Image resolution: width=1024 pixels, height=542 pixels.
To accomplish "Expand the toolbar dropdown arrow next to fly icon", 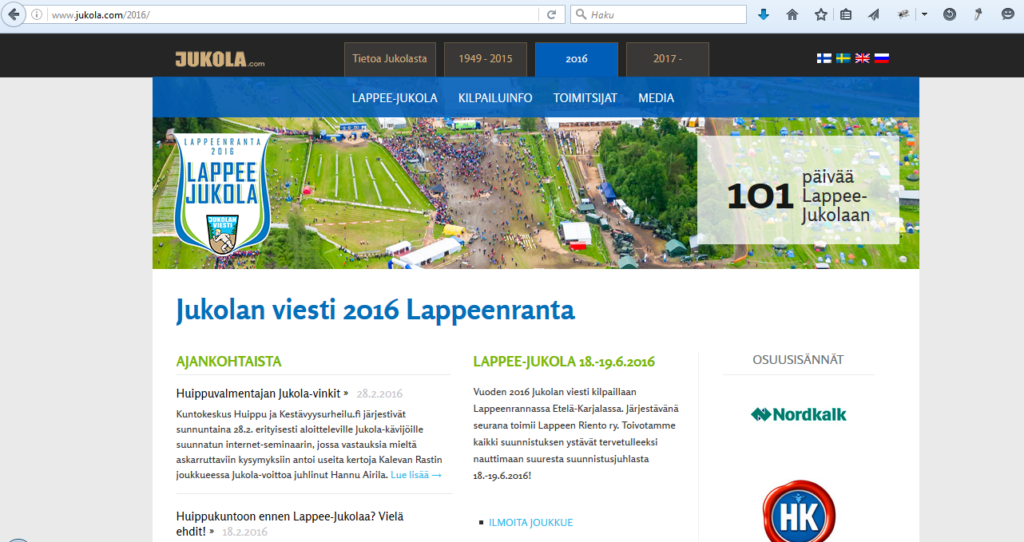I will (x=924, y=14).
